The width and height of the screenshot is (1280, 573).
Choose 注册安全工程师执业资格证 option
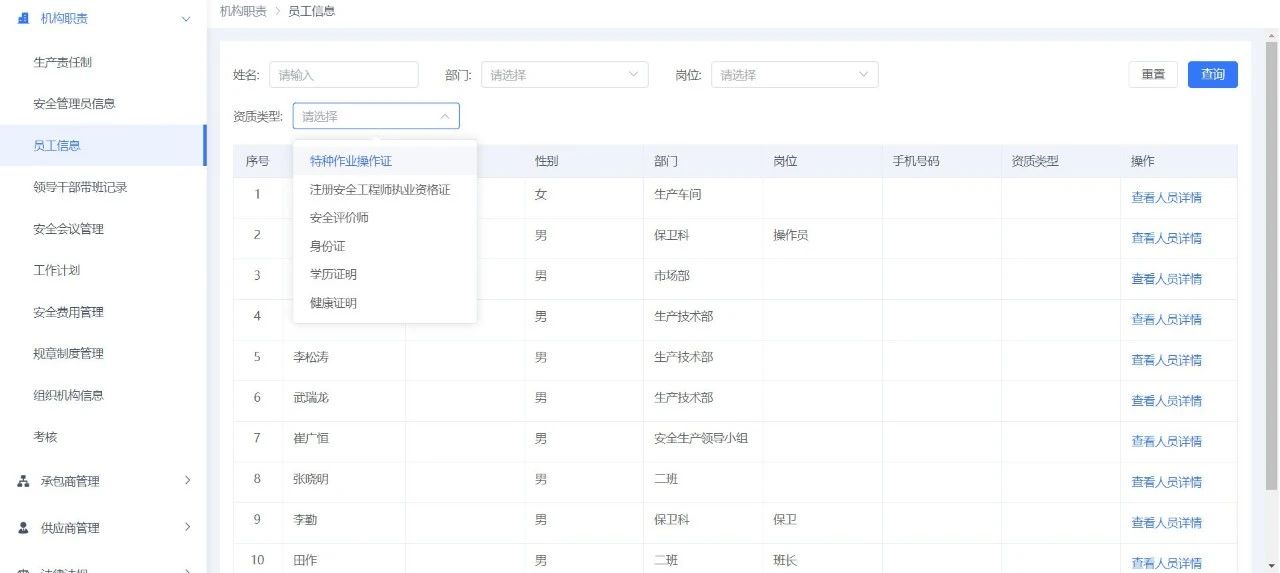[379, 189]
